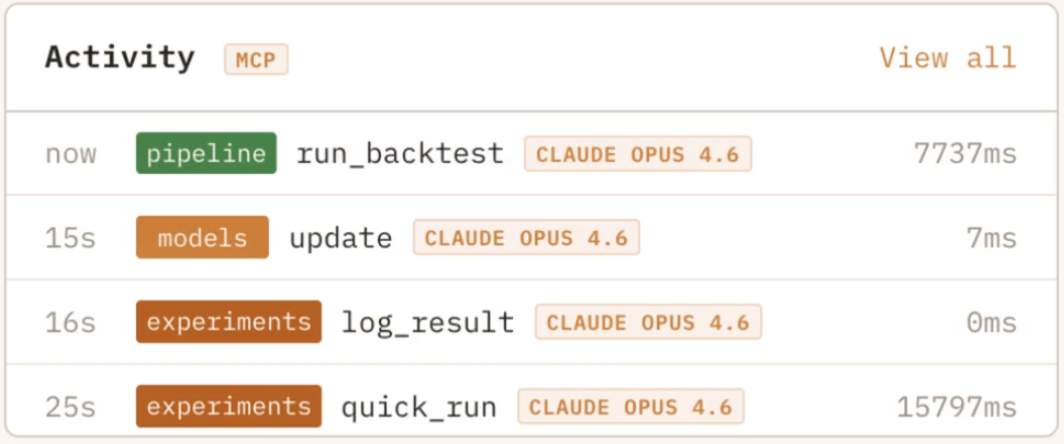1064x444 pixels.
Task: Click the MCP badge beside Activity
Action: pyautogui.click(x=256, y=60)
